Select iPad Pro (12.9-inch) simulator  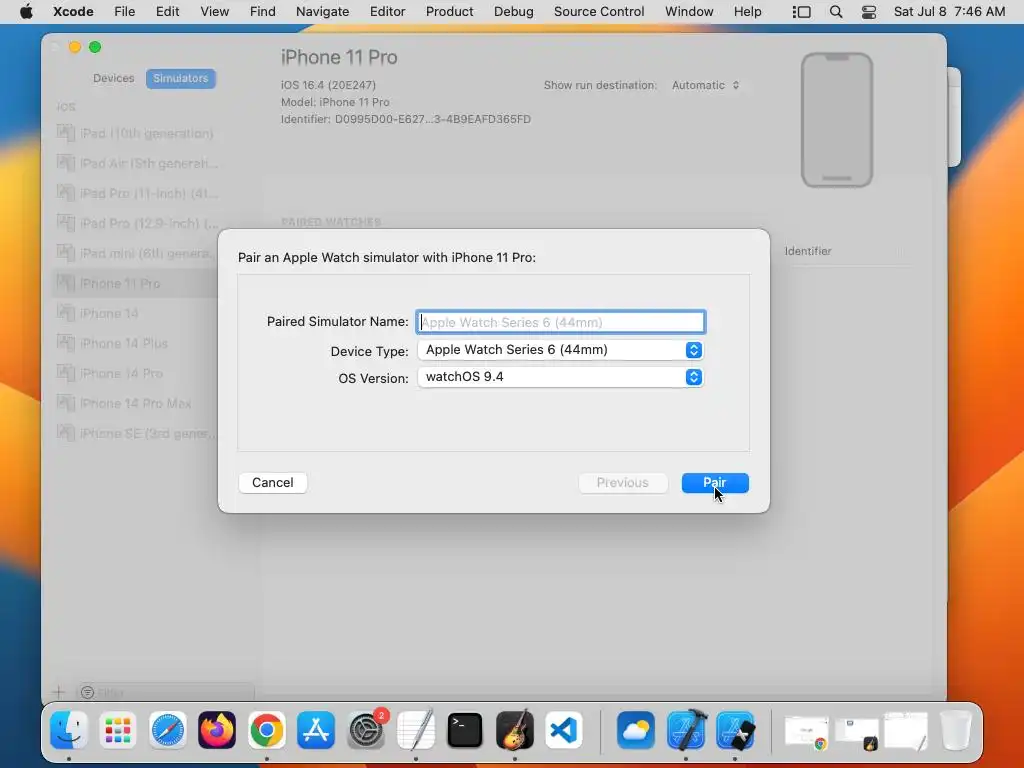[x=136, y=223]
